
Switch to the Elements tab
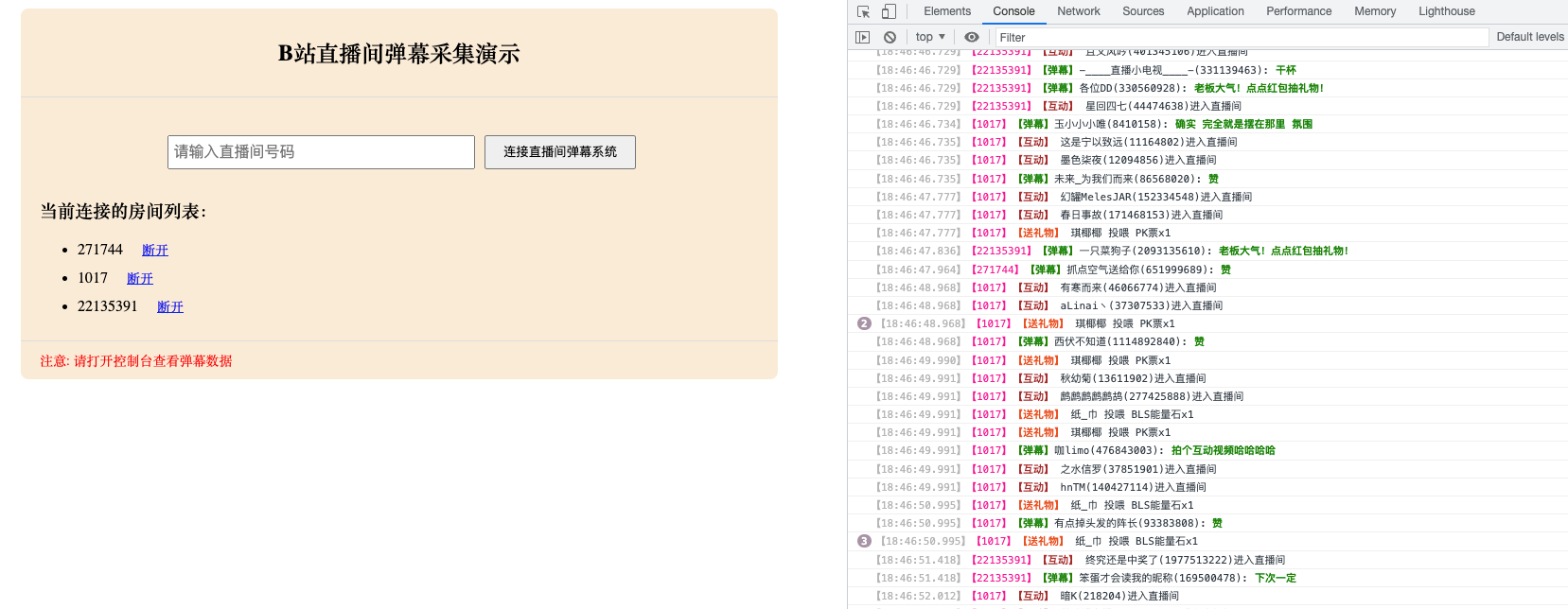[x=947, y=11]
